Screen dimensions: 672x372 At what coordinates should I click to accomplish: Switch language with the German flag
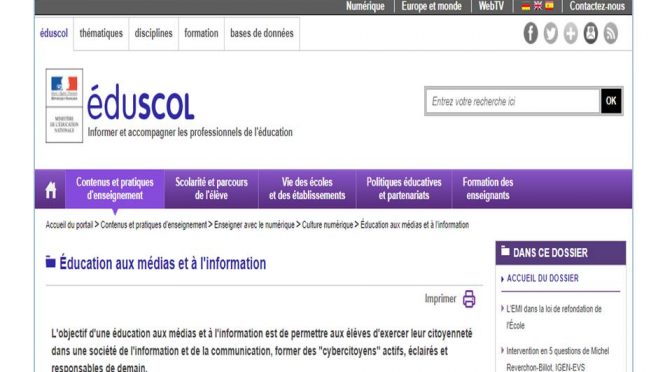pos(525,6)
